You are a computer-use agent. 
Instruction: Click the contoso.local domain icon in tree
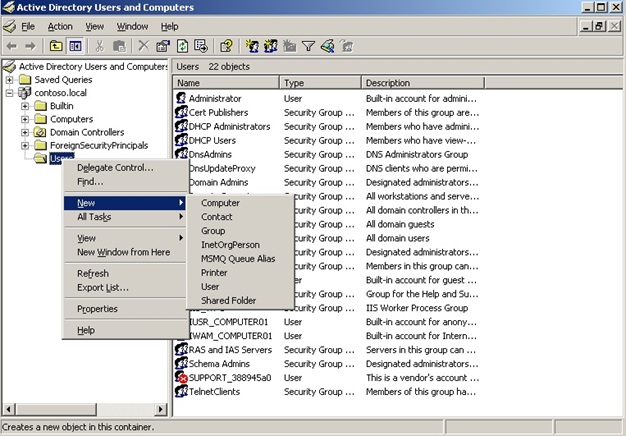25,93
